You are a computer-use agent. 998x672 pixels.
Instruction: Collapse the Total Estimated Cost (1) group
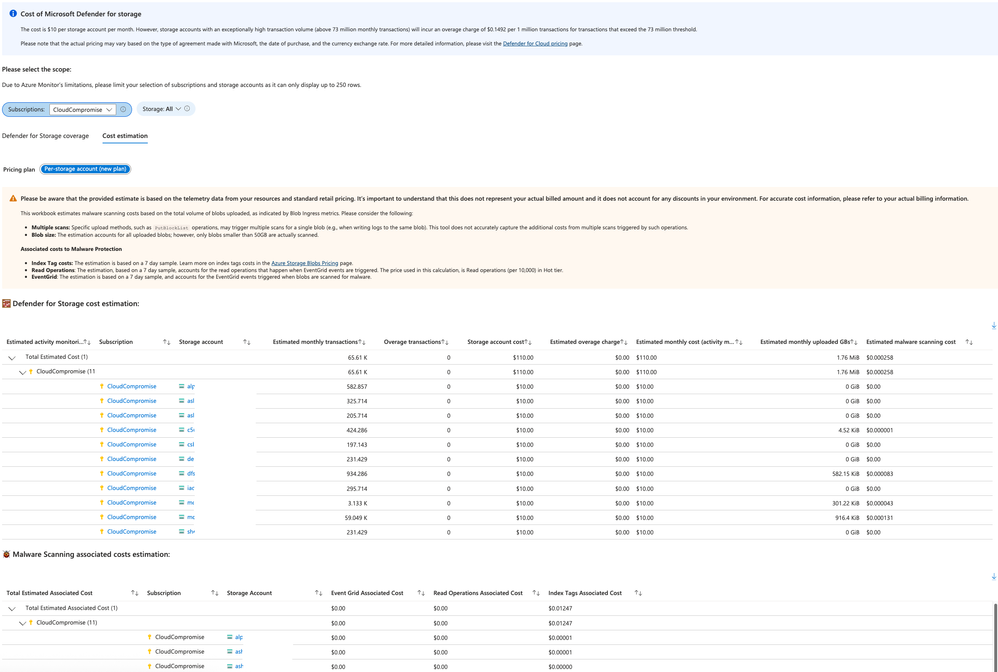pos(11,358)
